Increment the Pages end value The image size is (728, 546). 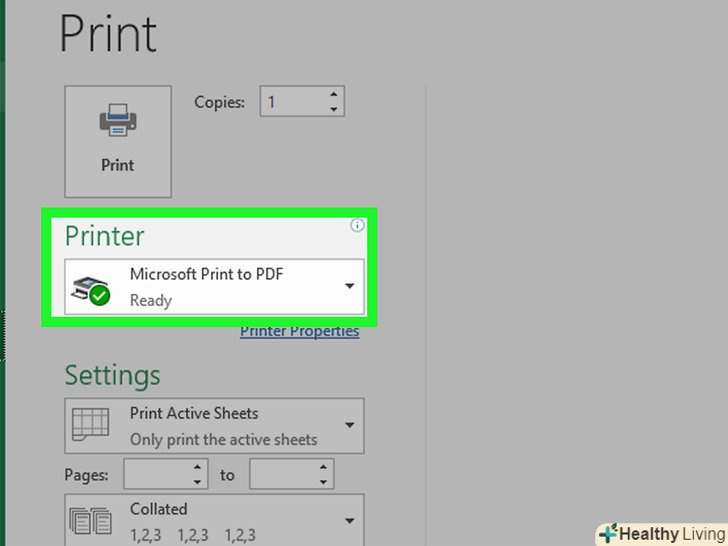click(x=323, y=467)
